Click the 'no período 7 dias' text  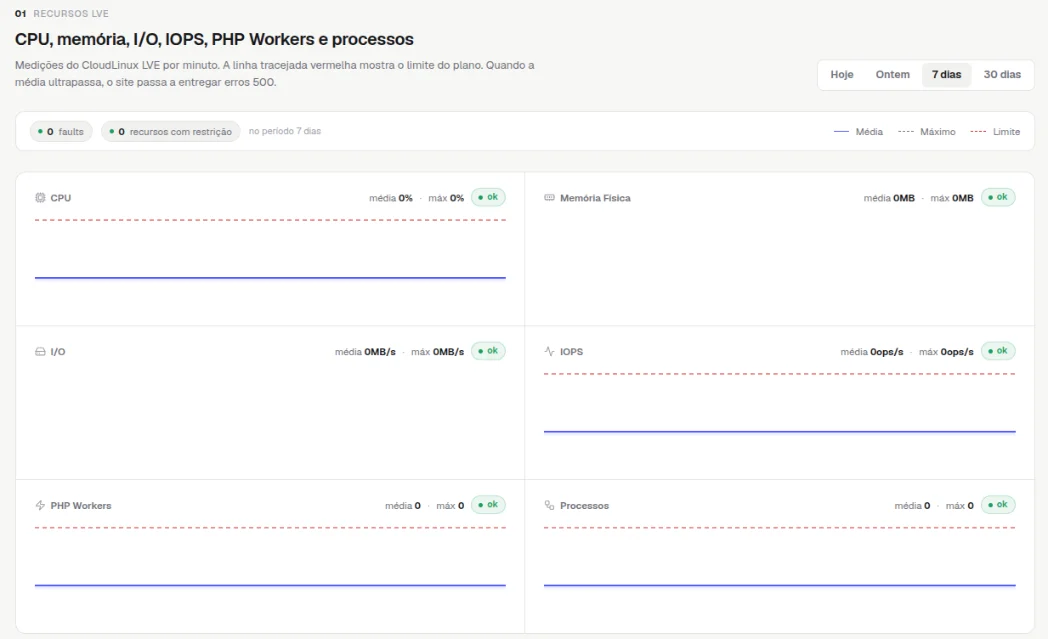pyautogui.click(x=285, y=131)
